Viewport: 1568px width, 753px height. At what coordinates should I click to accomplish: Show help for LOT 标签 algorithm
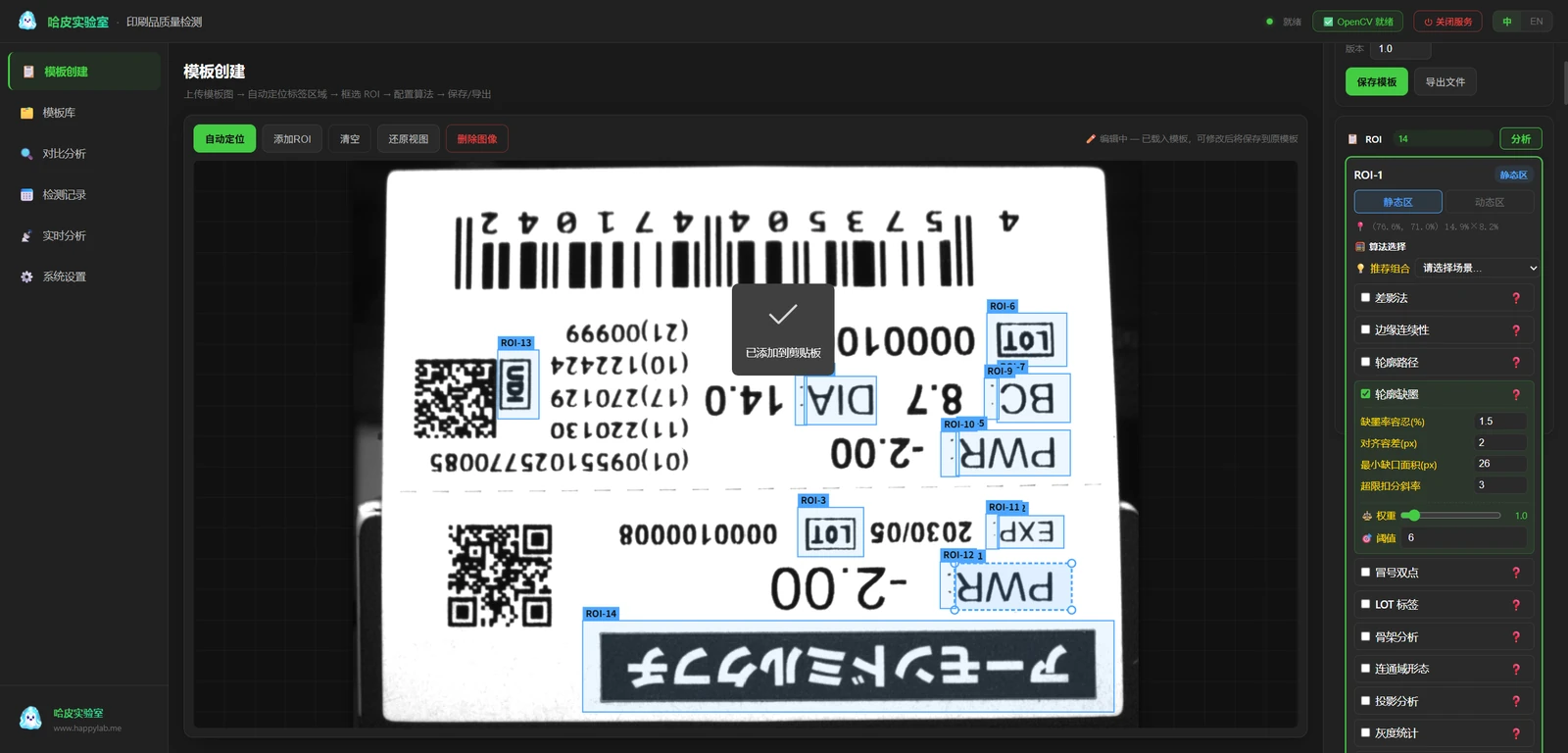(x=1516, y=605)
